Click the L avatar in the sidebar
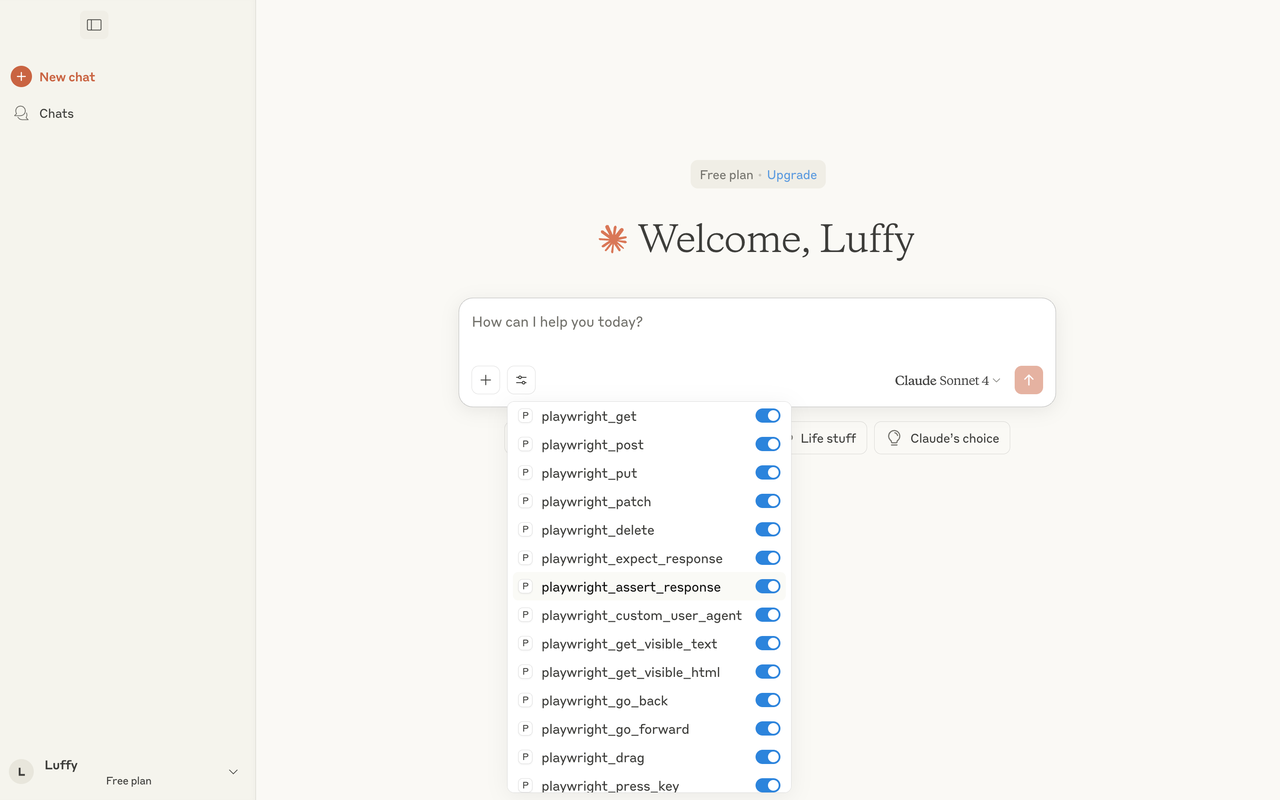Viewport: 1280px width, 800px height. tap(21, 771)
